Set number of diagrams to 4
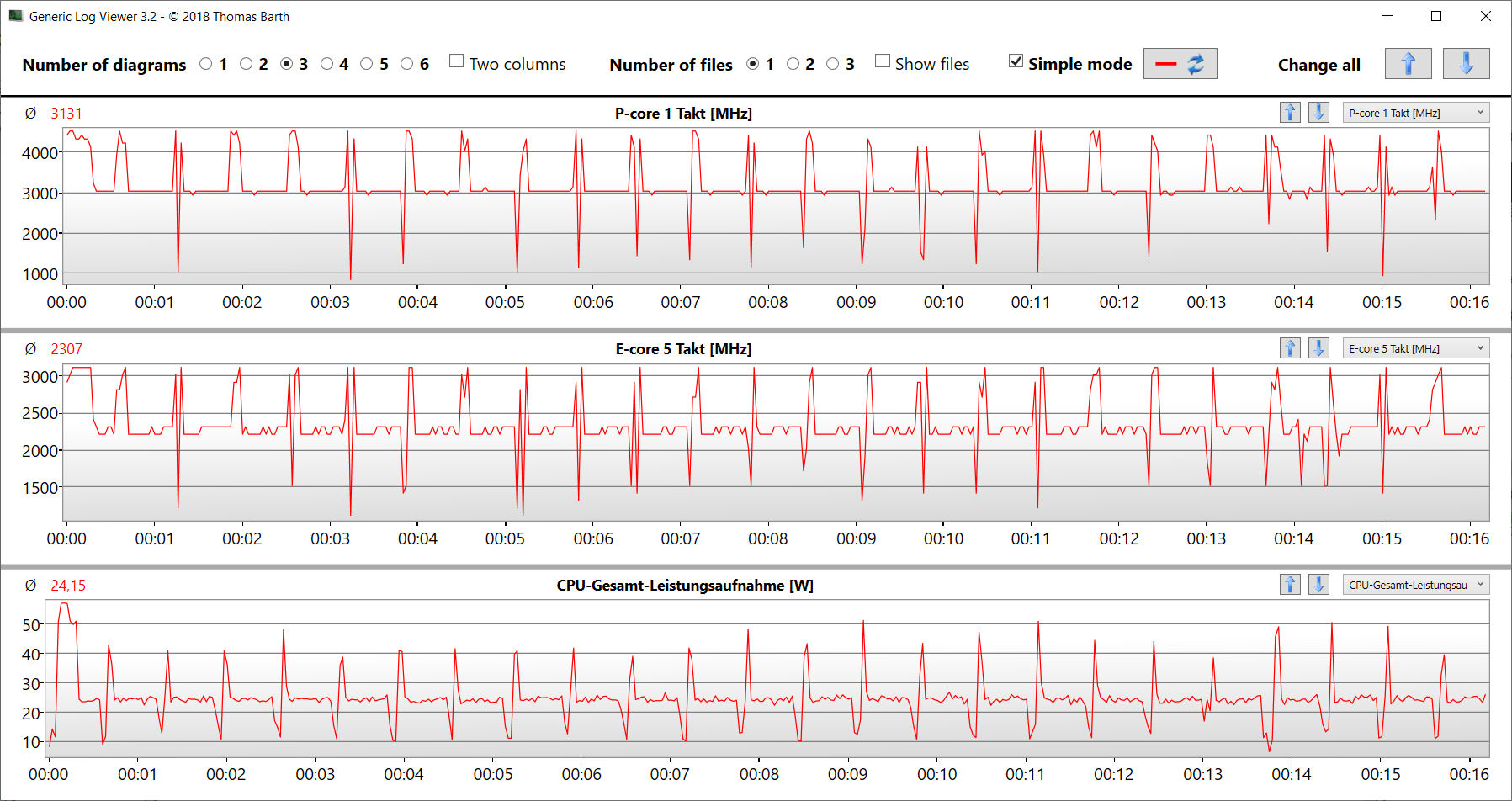The image size is (1512, 801). [326, 64]
